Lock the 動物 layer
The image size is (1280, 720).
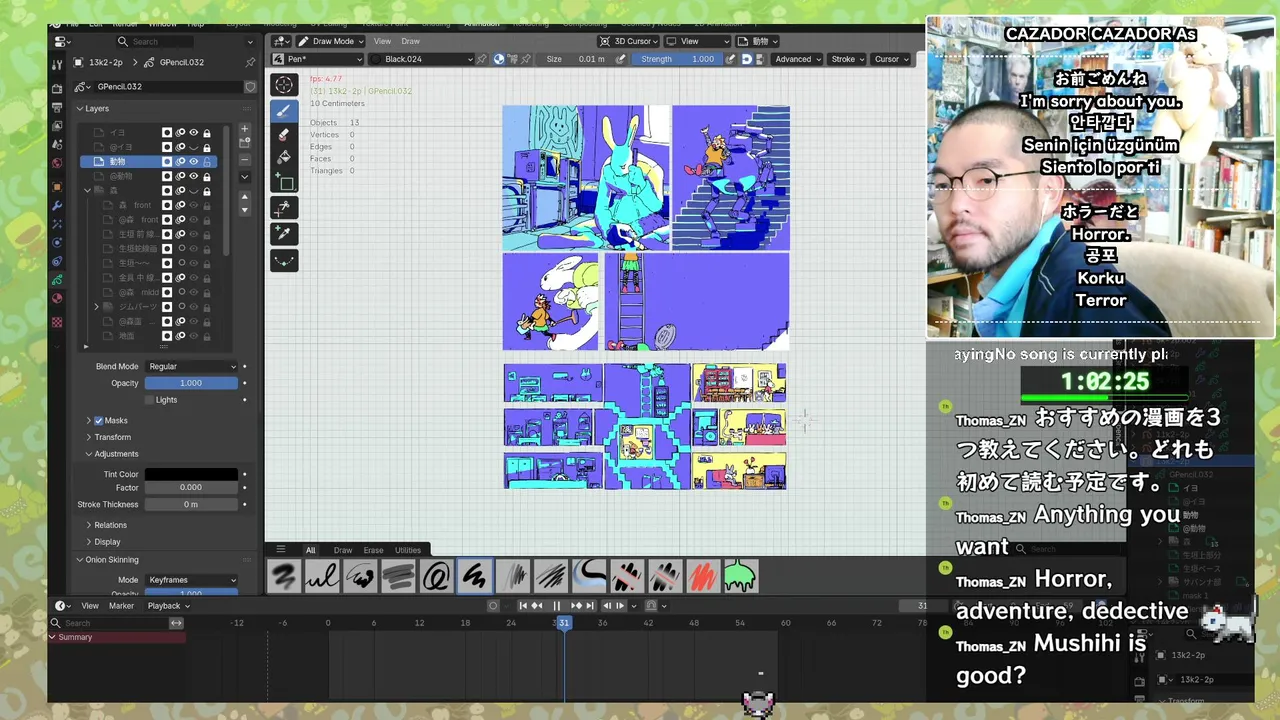point(207,161)
